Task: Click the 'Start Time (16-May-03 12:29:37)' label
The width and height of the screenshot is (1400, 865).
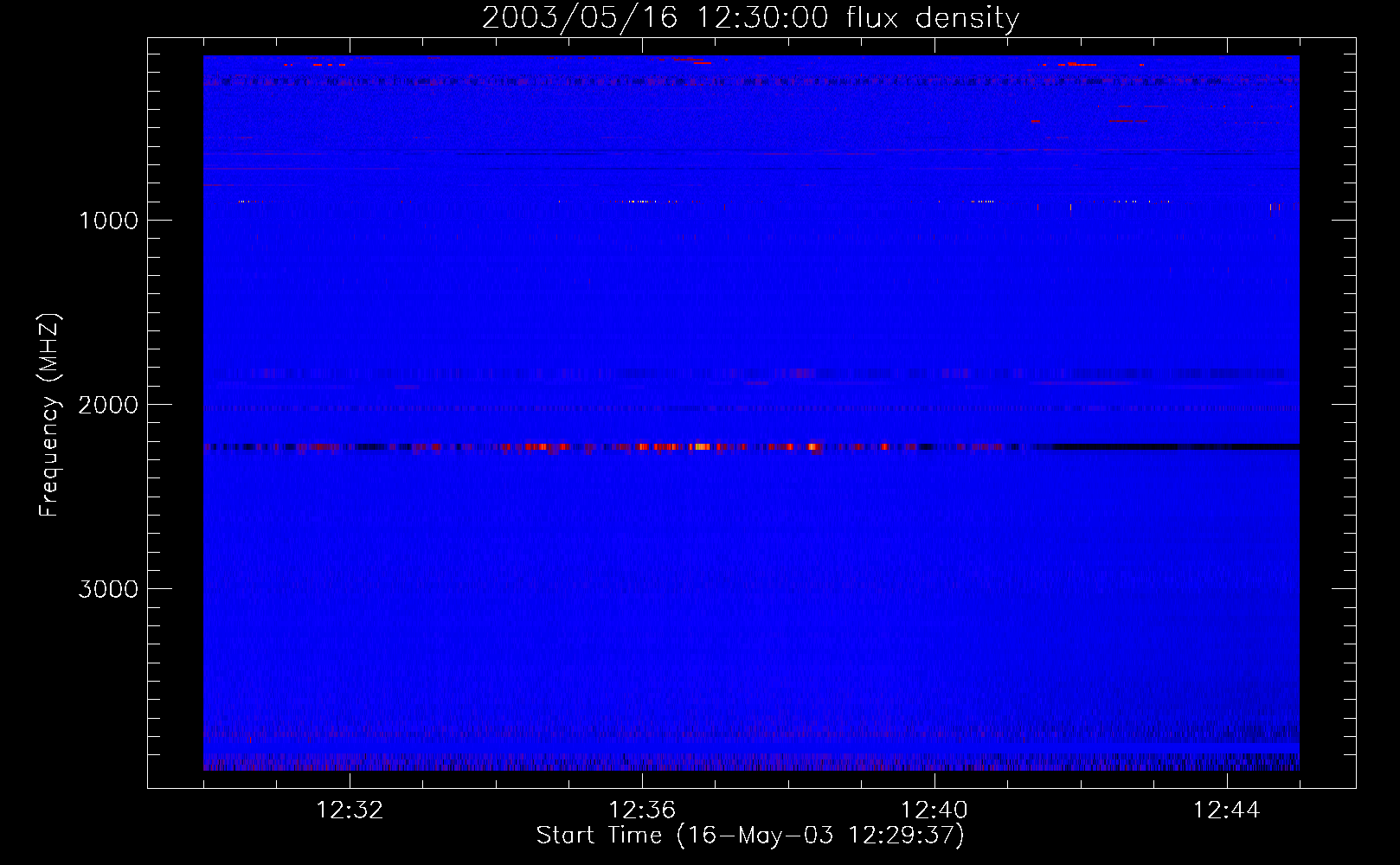Action: [x=750, y=836]
